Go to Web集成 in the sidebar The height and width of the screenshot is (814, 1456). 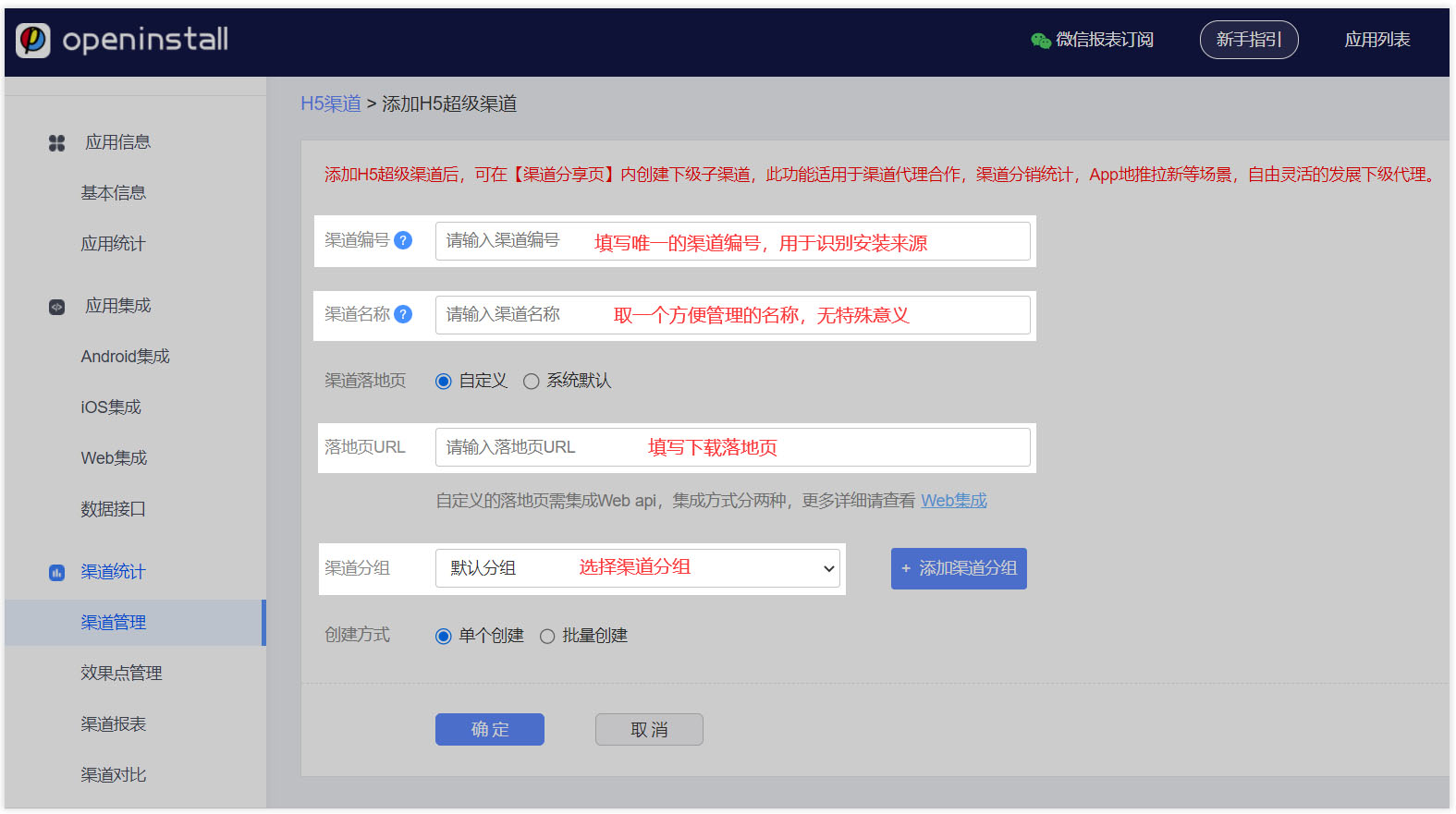114,458
